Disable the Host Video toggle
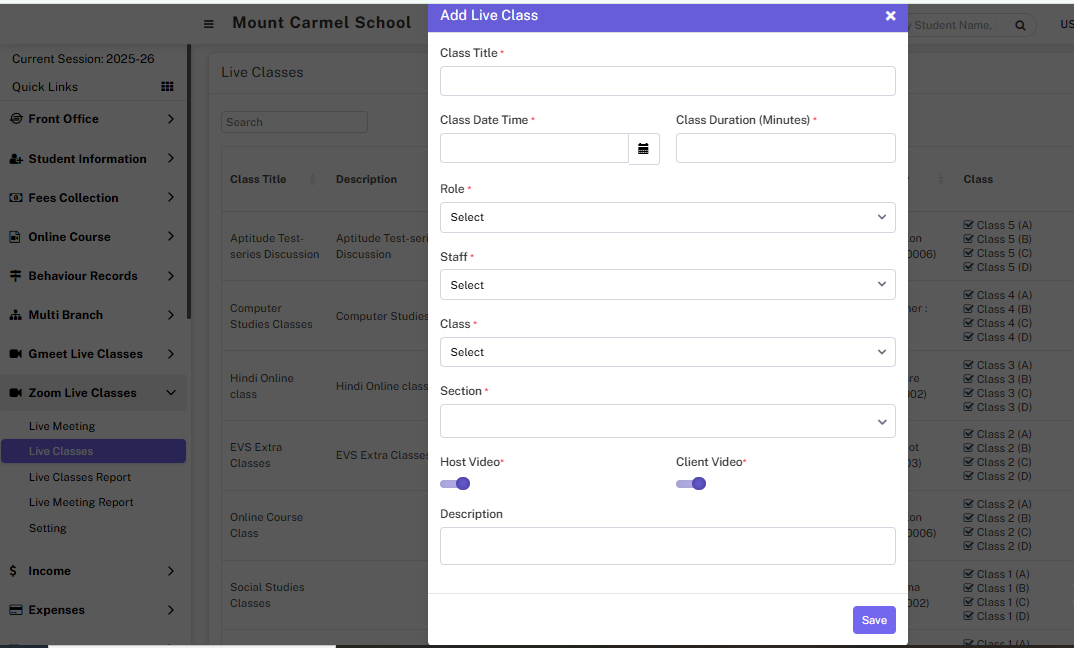This screenshot has height=648, width=1074. (x=455, y=483)
